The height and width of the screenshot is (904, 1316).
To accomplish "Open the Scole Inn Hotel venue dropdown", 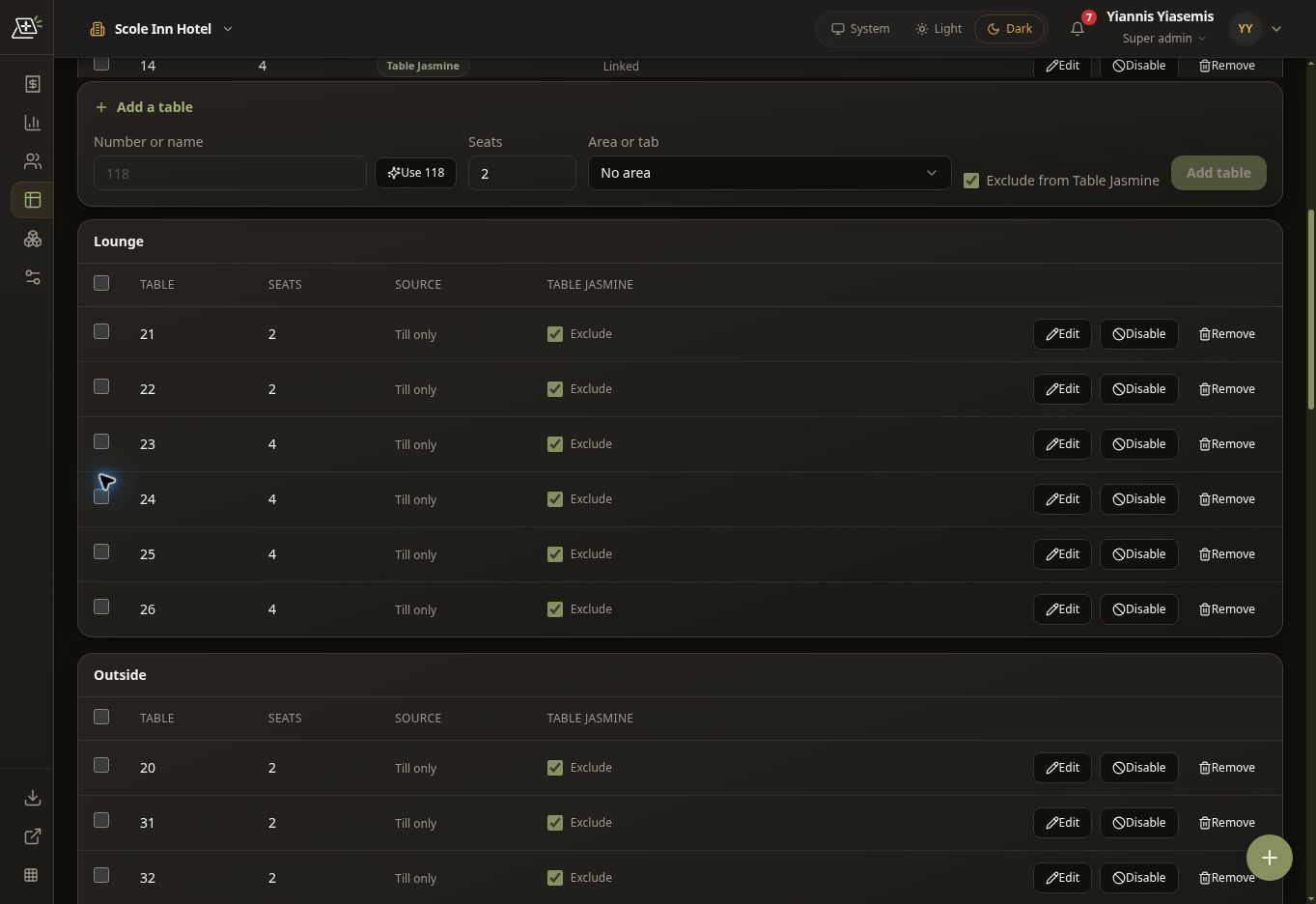I will [x=161, y=29].
